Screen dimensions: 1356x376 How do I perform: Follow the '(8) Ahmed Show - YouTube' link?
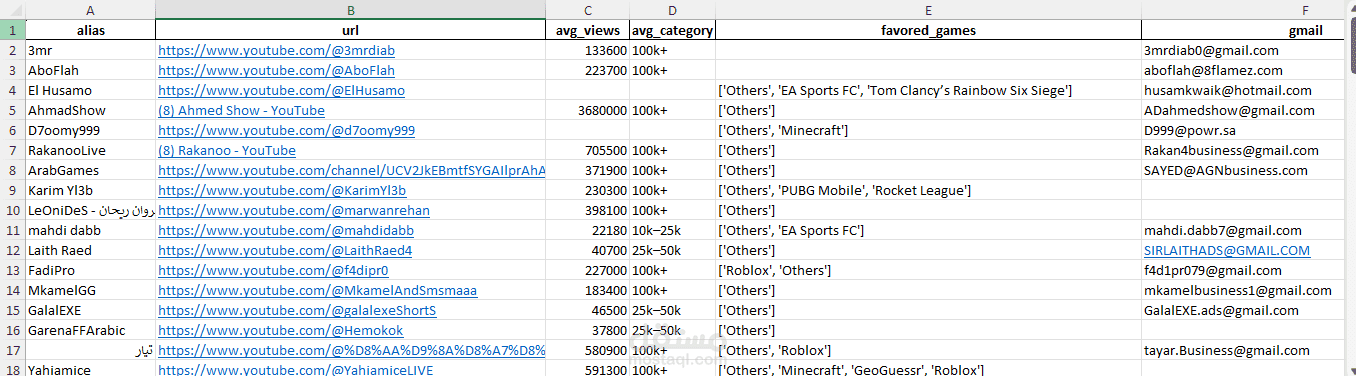tap(241, 111)
